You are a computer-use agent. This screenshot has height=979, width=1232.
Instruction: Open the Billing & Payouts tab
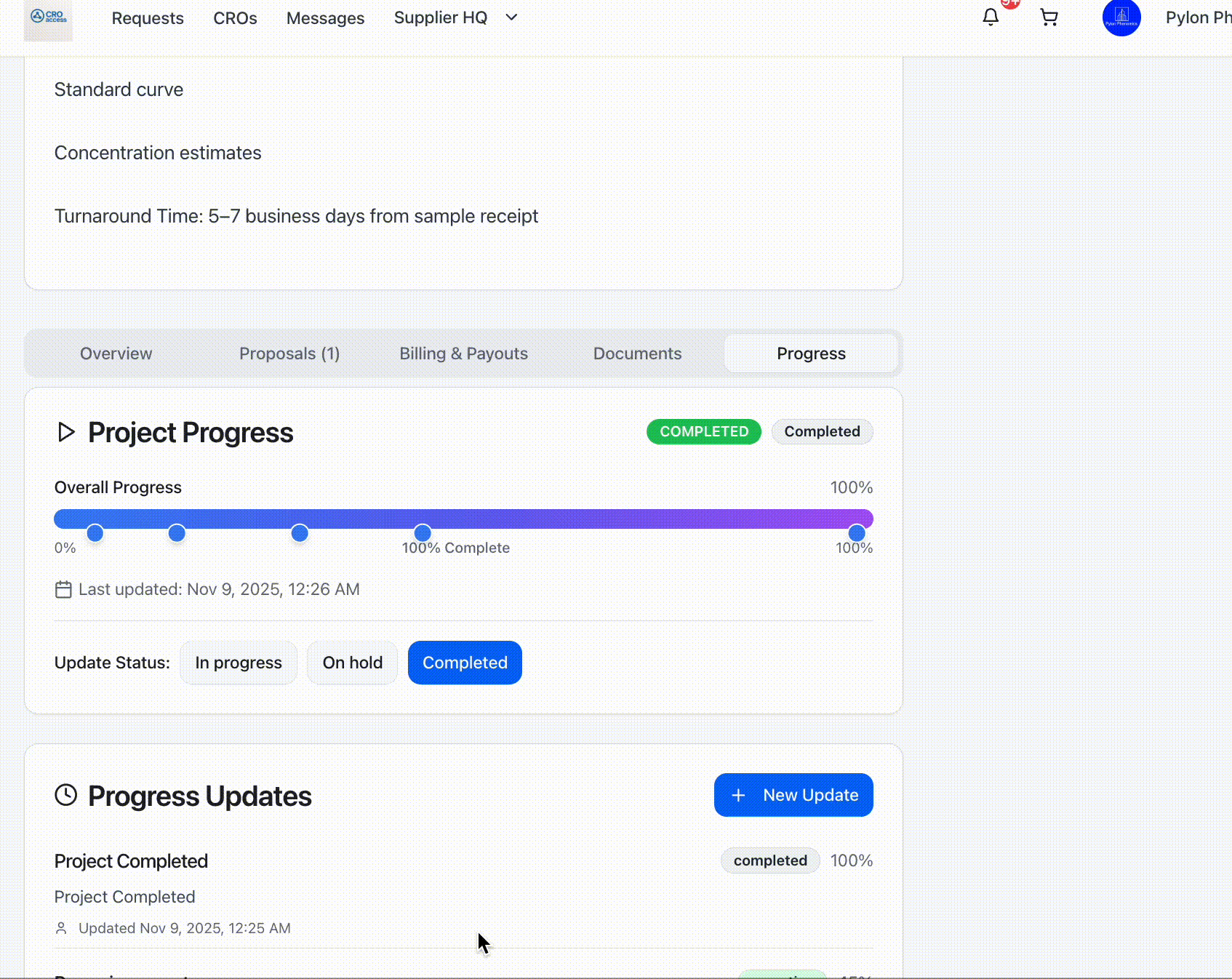[x=463, y=353]
